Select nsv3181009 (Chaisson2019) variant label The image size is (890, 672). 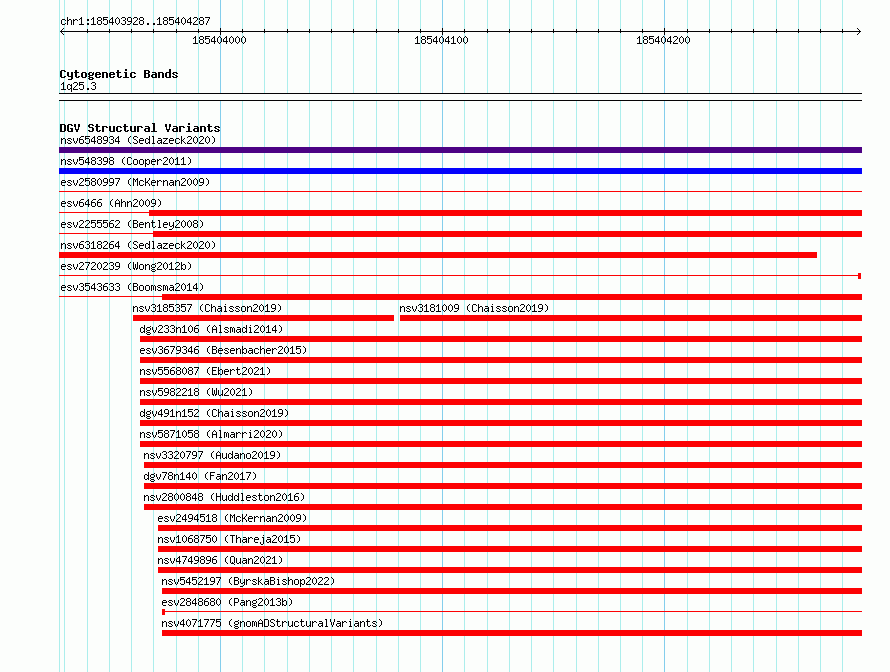click(x=474, y=308)
